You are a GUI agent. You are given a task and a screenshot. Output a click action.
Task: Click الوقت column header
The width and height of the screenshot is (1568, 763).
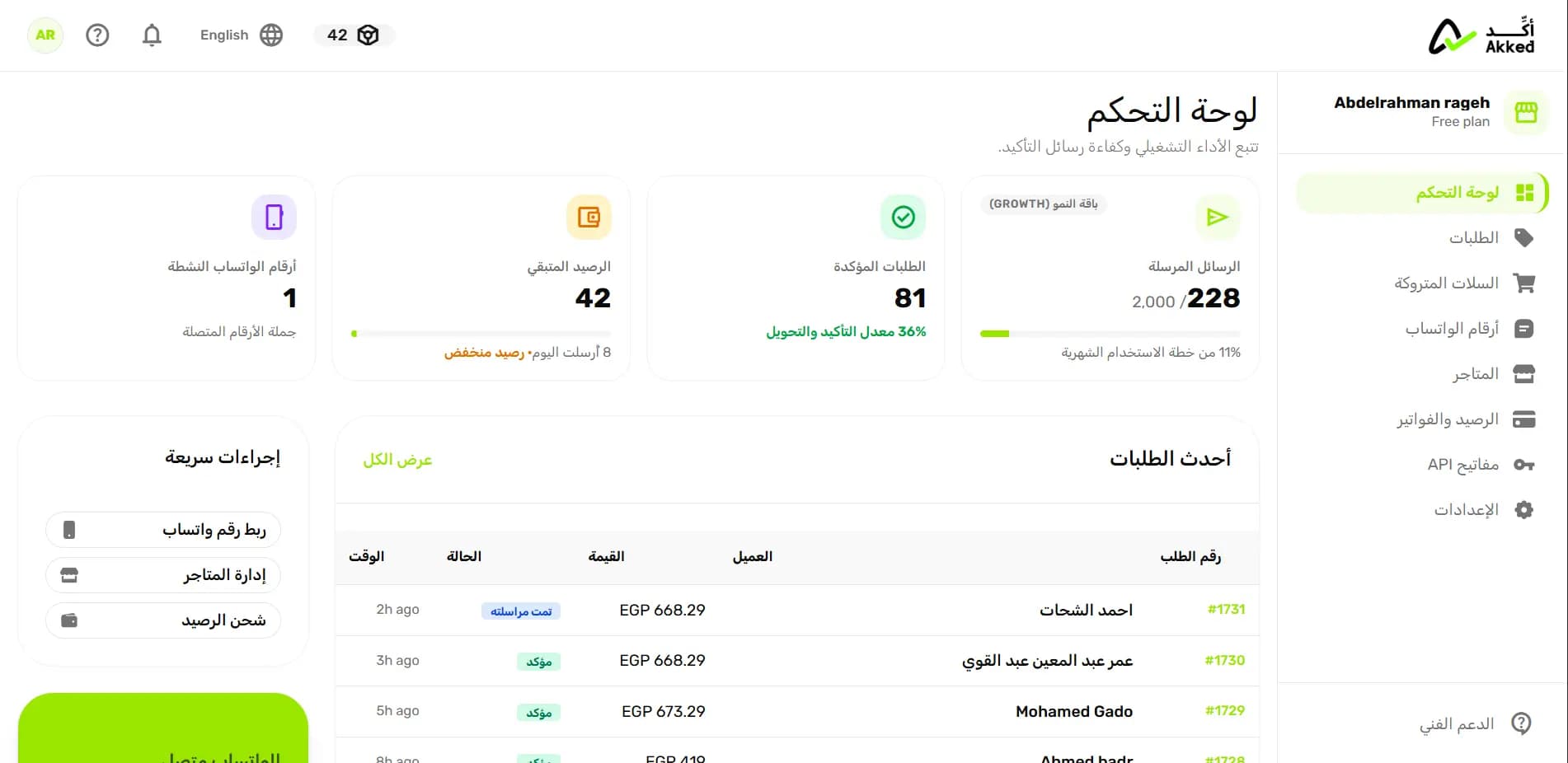pyautogui.click(x=367, y=557)
